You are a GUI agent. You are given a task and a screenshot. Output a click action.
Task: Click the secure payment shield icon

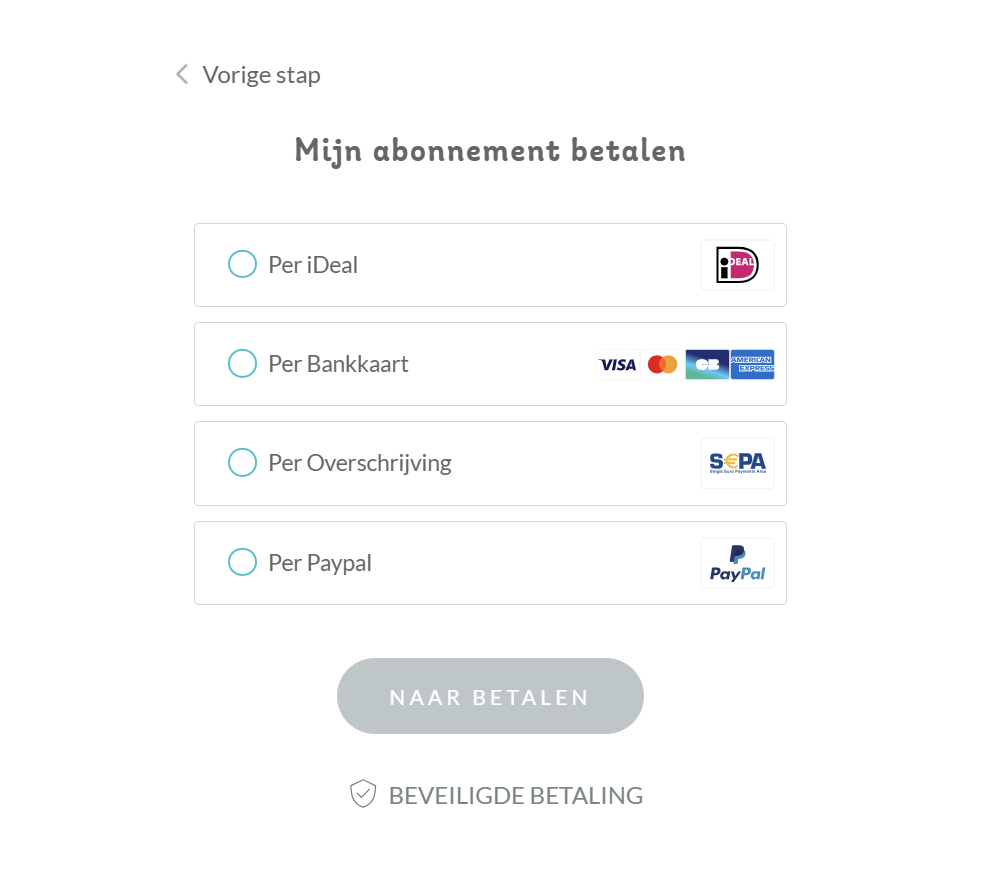coord(363,794)
